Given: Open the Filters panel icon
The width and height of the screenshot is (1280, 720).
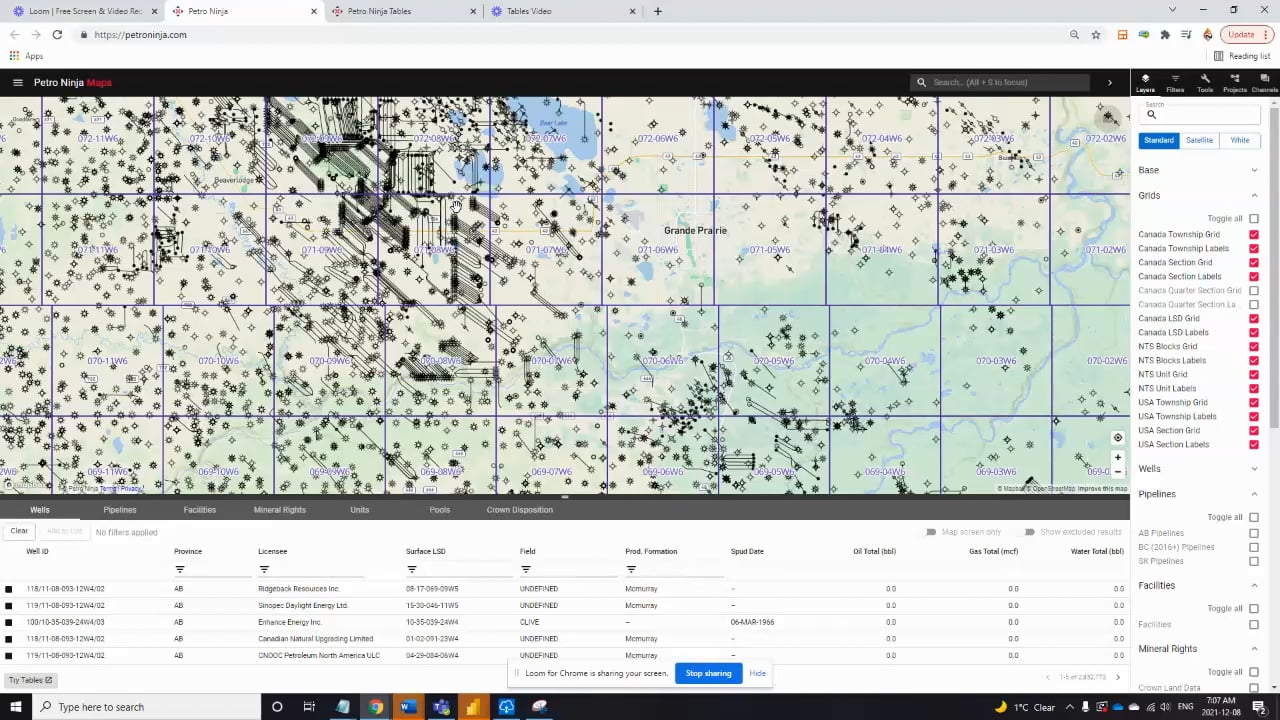Looking at the screenshot, I should [x=1175, y=83].
